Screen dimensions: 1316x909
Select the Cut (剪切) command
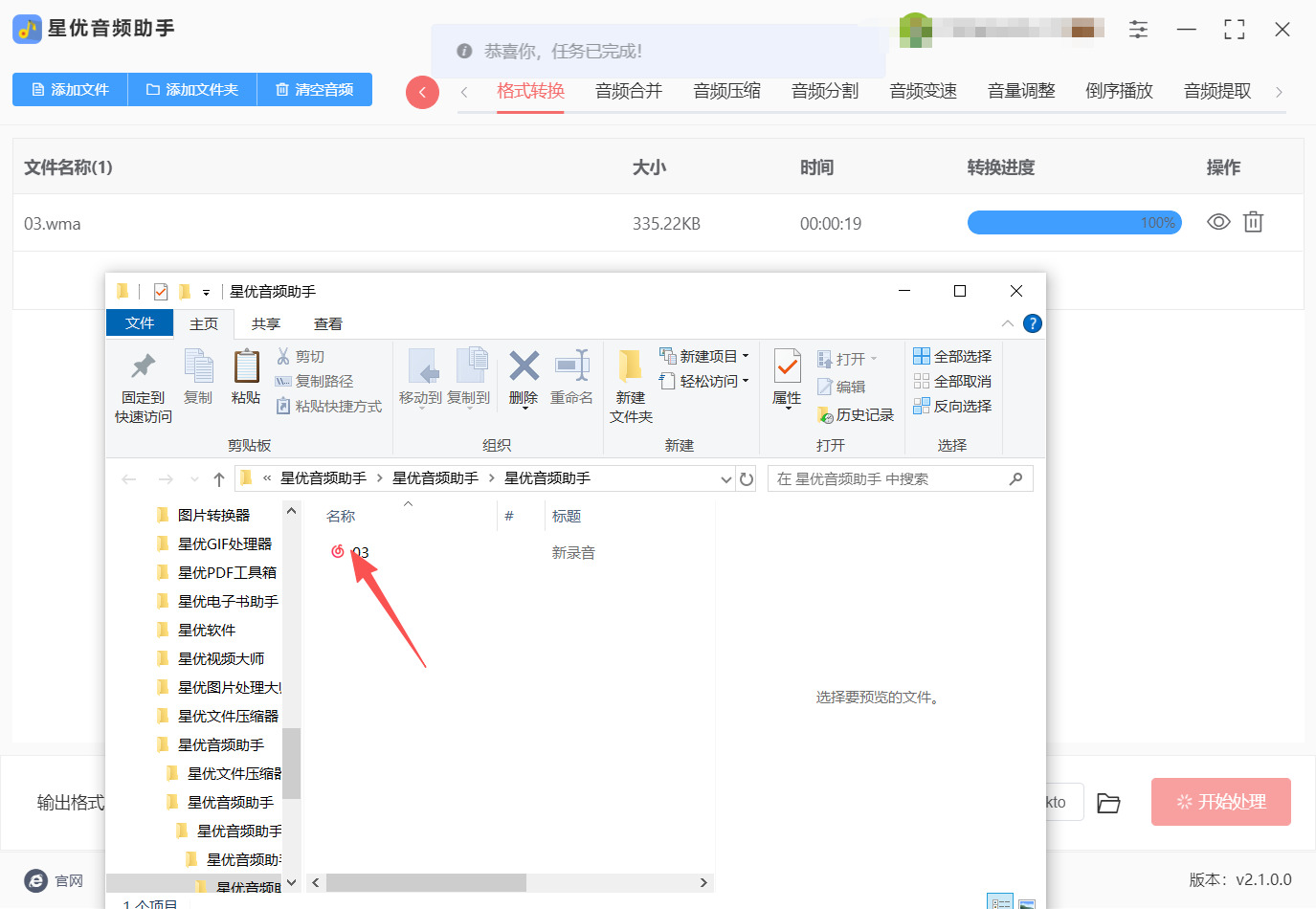(301, 356)
